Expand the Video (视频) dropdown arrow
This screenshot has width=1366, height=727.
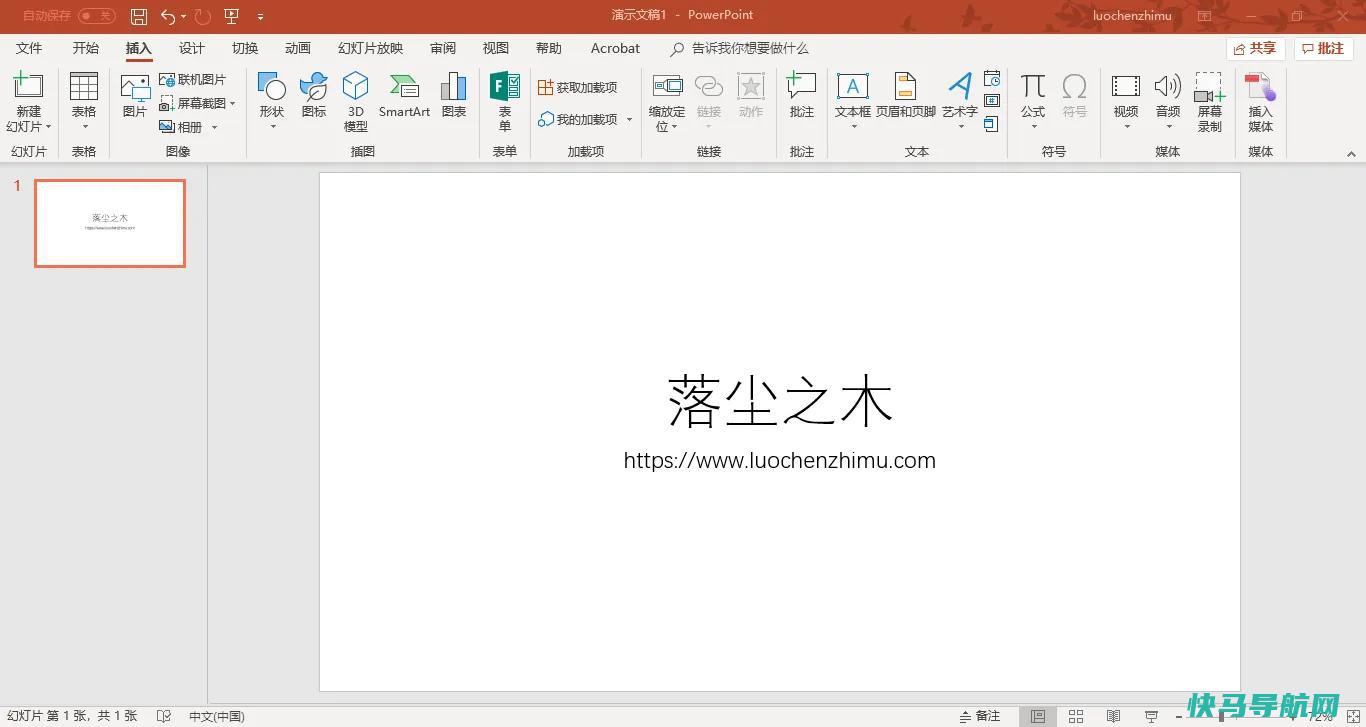click(x=1126, y=127)
